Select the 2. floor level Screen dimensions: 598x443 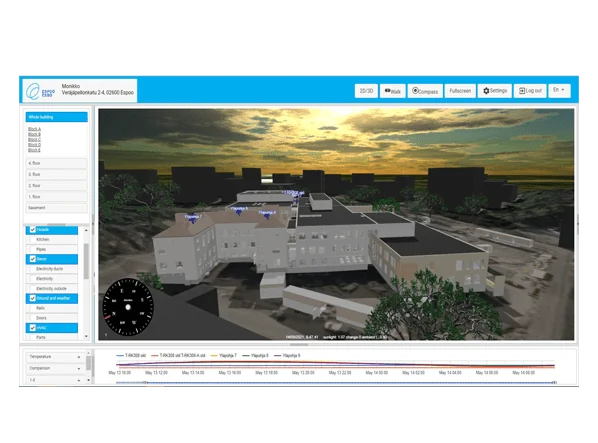[x=56, y=186]
